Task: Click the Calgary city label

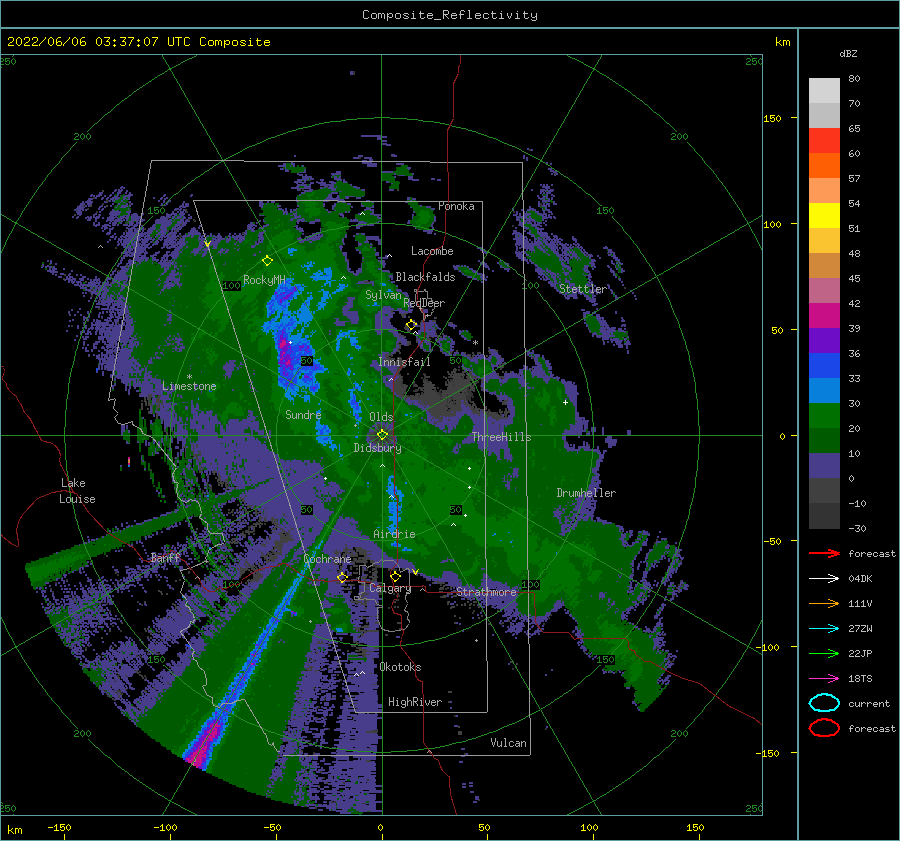Action: pos(390,588)
